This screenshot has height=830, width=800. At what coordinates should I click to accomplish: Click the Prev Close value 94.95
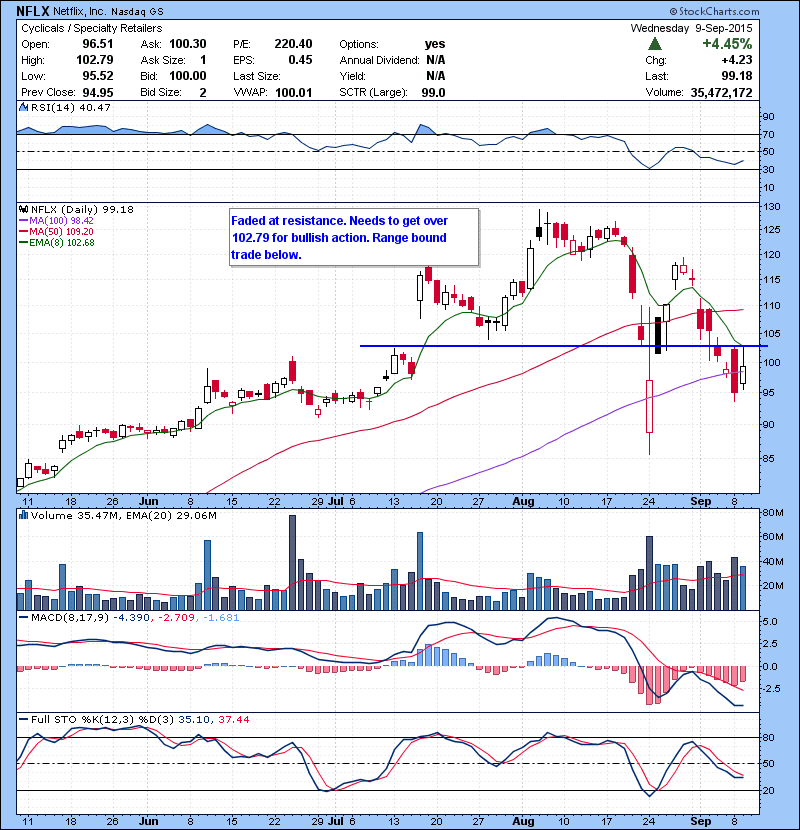point(97,93)
